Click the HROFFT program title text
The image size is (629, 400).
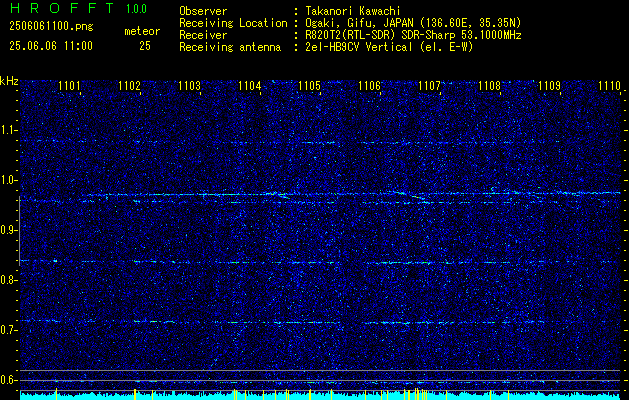61,8
